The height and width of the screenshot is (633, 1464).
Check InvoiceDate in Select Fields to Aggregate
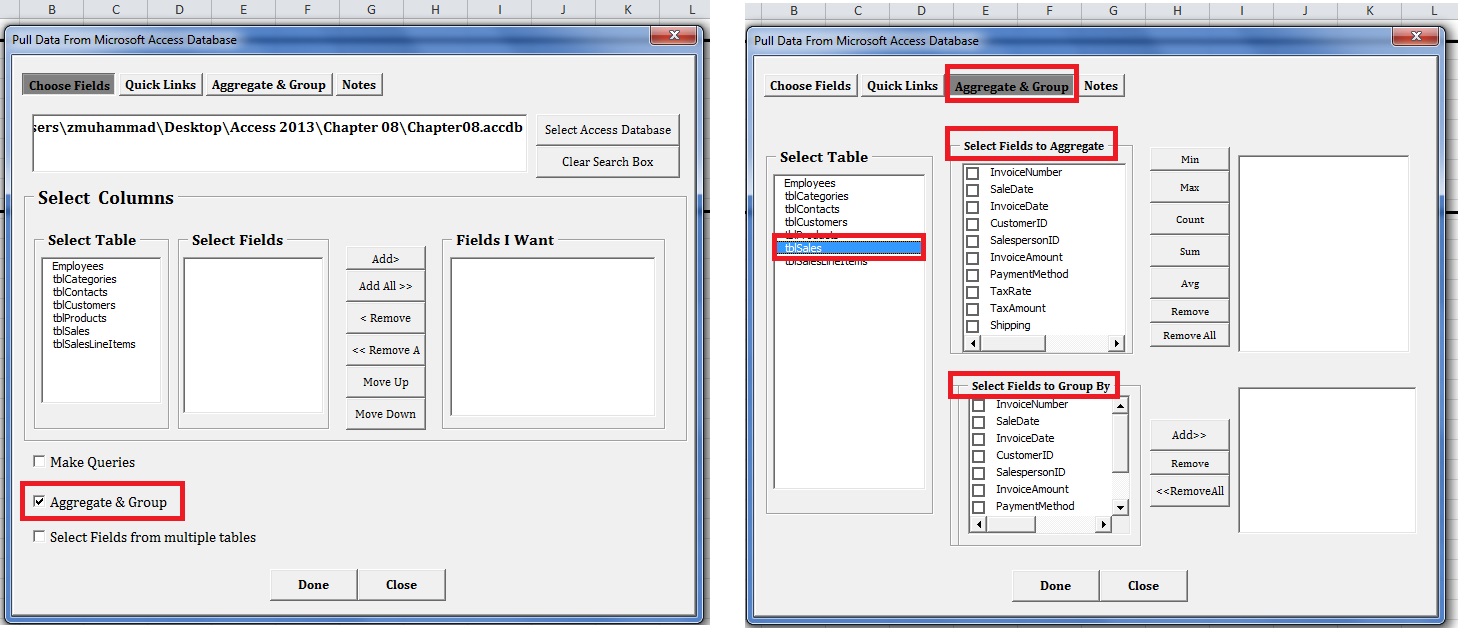[972, 207]
